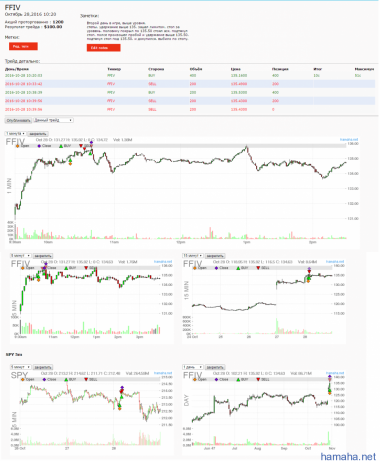Click закрепить beside the 1 день dropdown
The width and height of the screenshot is (380, 461).
pos(215,367)
